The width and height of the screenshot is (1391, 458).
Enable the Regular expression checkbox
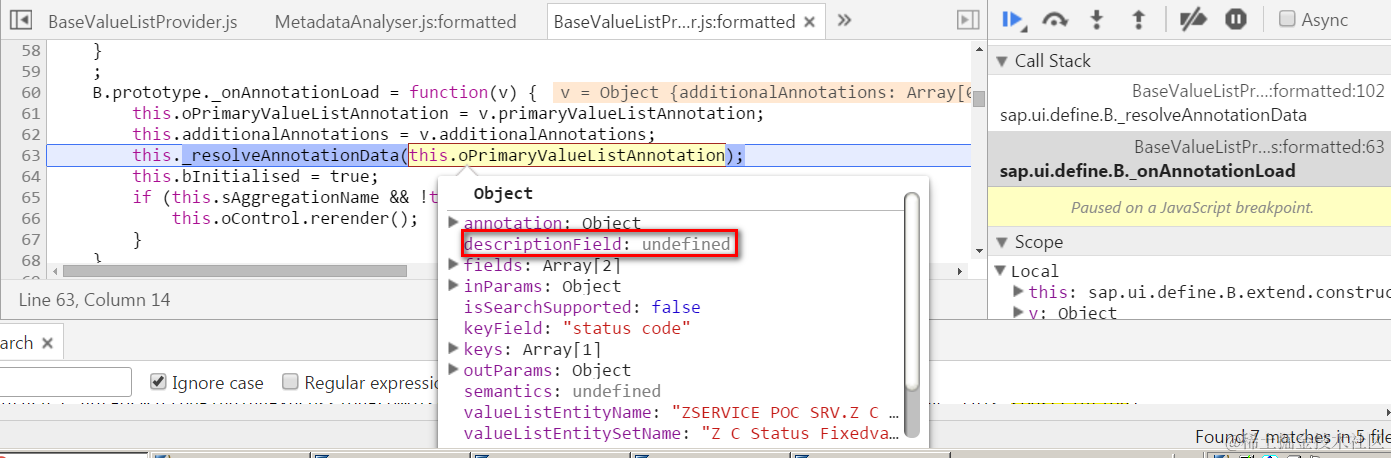coord(290,381)
